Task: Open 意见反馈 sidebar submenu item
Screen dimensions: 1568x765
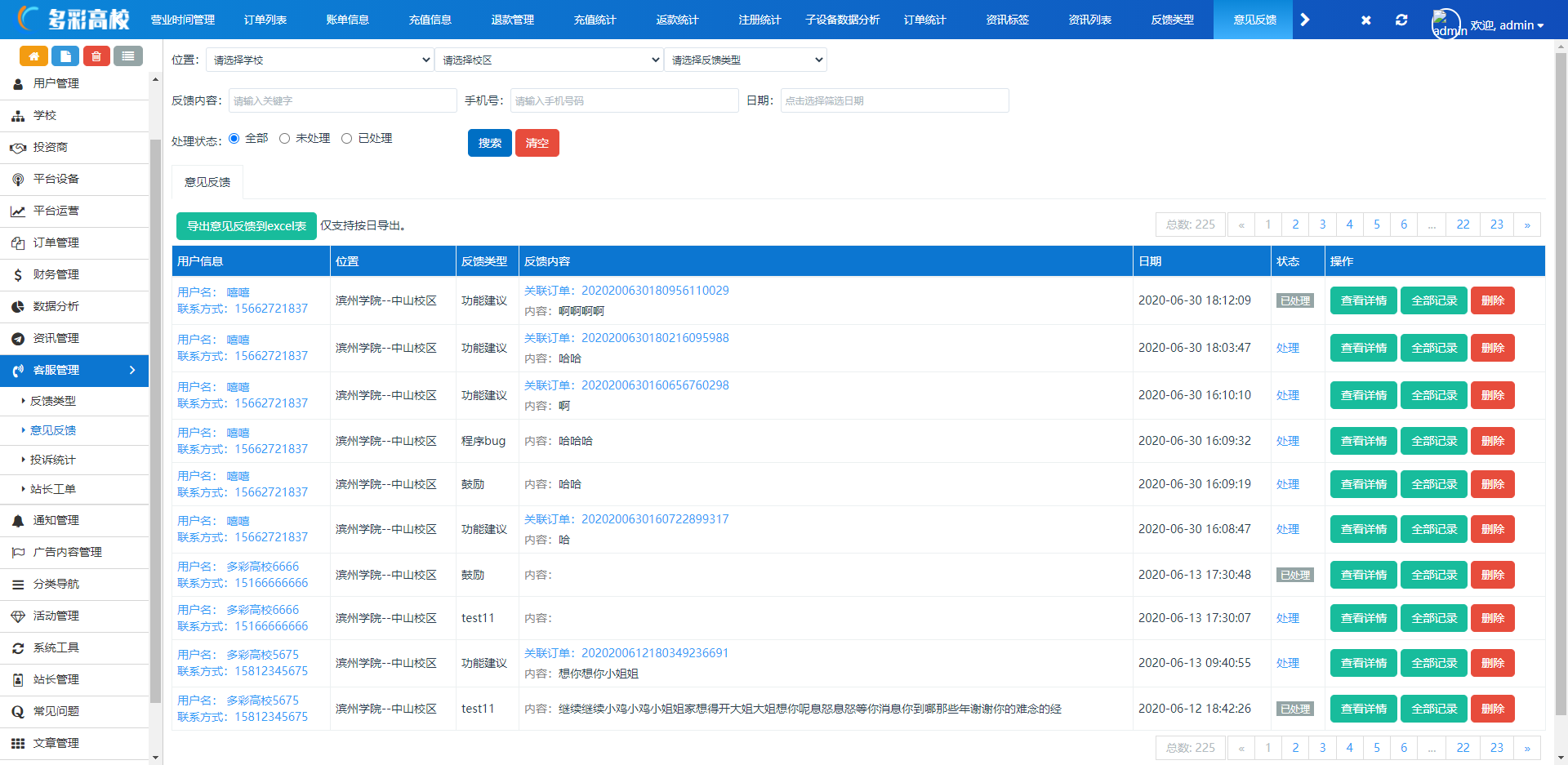Action: click(x=53, y=430)
